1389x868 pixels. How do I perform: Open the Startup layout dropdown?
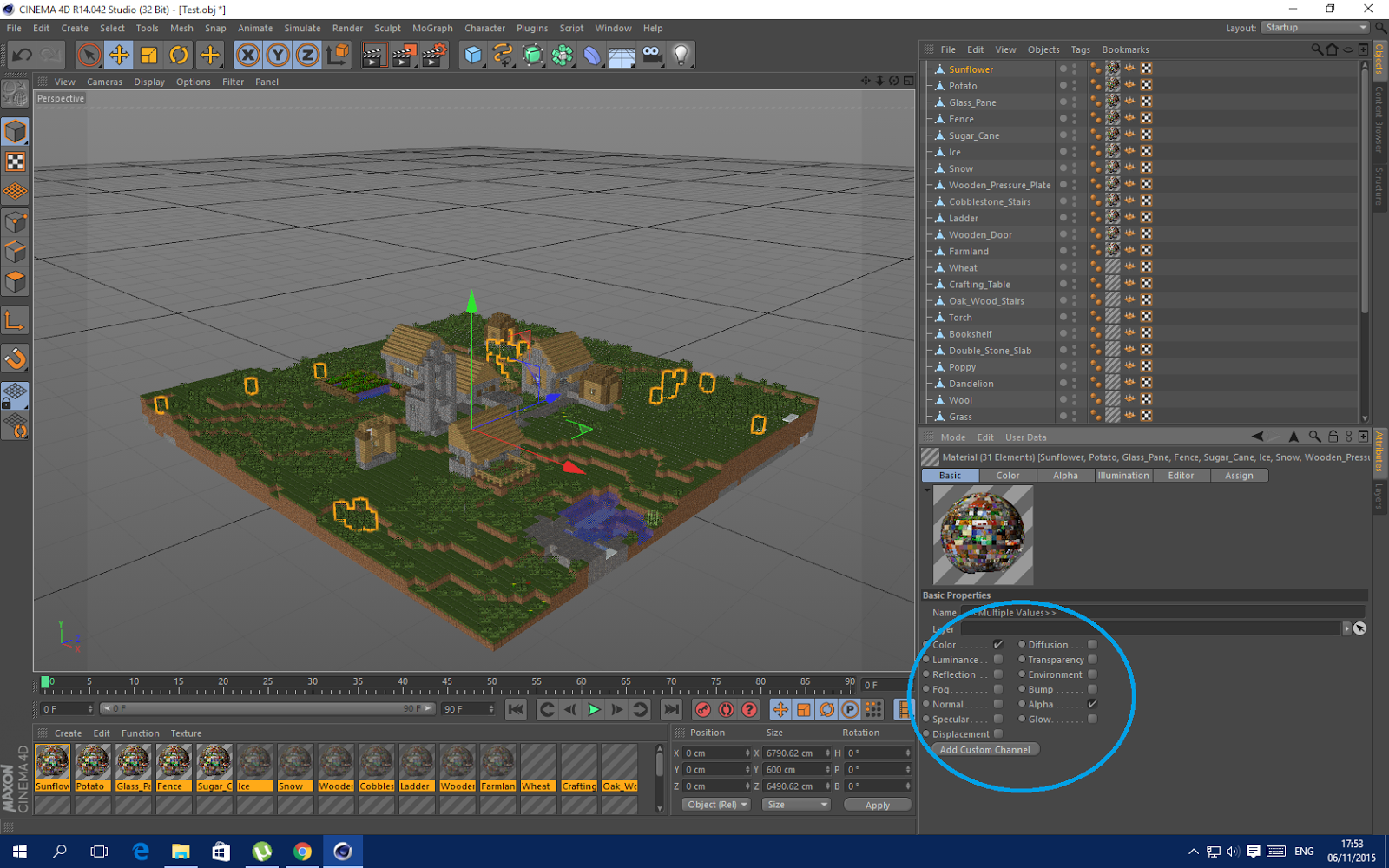(1314, 28)
